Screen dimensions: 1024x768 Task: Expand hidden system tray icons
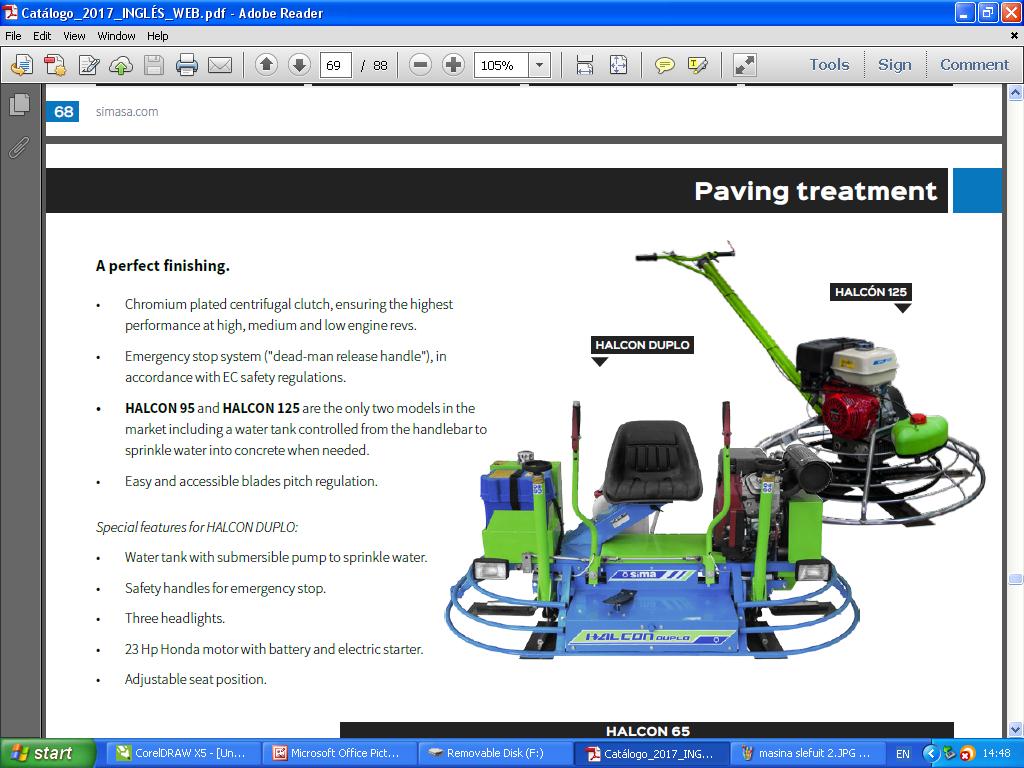[x=931, y=754]
